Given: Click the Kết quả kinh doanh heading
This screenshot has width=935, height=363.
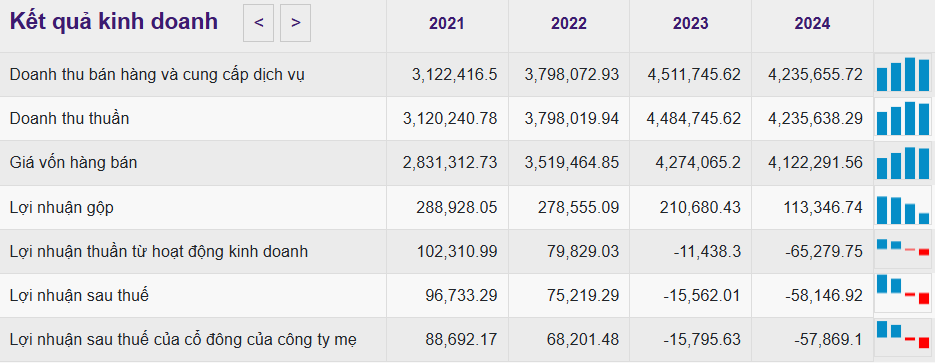Looking at the screenshot, I should tap(114, 22).
